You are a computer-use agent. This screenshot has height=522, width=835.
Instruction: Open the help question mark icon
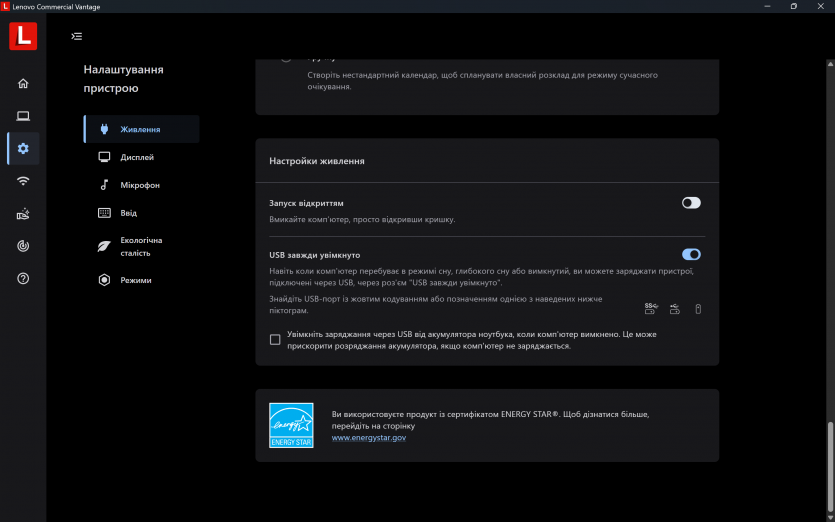(23, 278)
